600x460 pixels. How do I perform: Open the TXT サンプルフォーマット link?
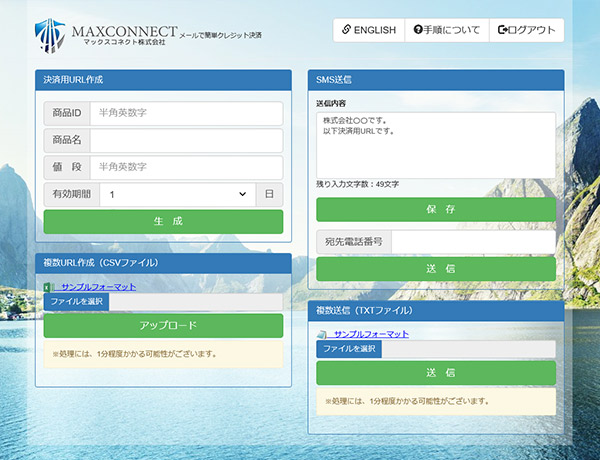pos(371,334)
